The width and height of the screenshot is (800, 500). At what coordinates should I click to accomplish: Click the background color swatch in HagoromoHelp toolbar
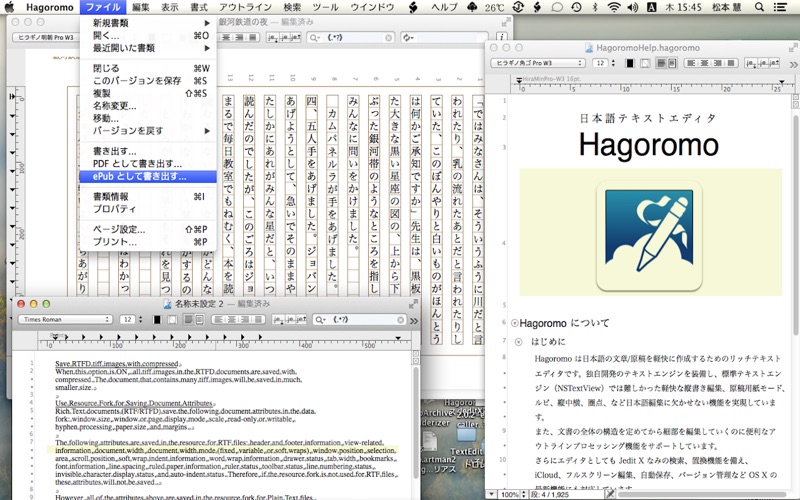645,63
